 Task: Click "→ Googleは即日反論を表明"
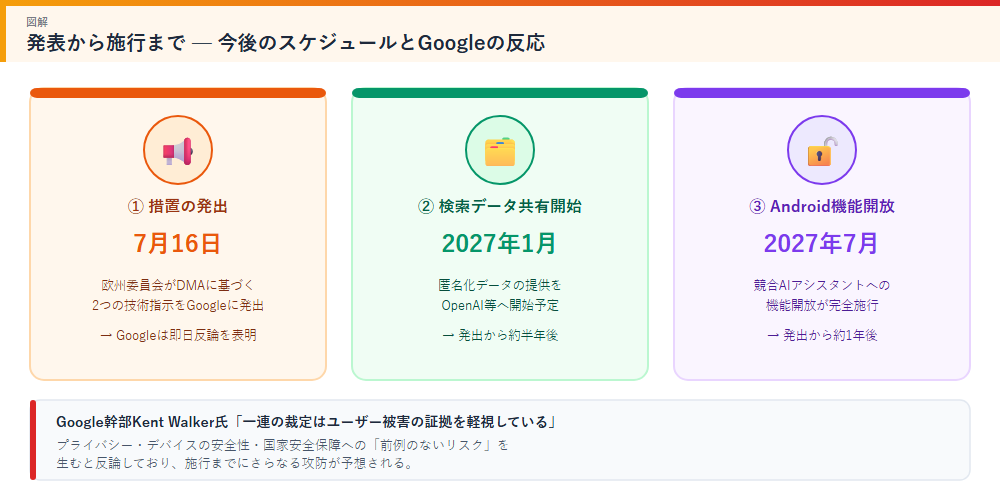[177, 335]
